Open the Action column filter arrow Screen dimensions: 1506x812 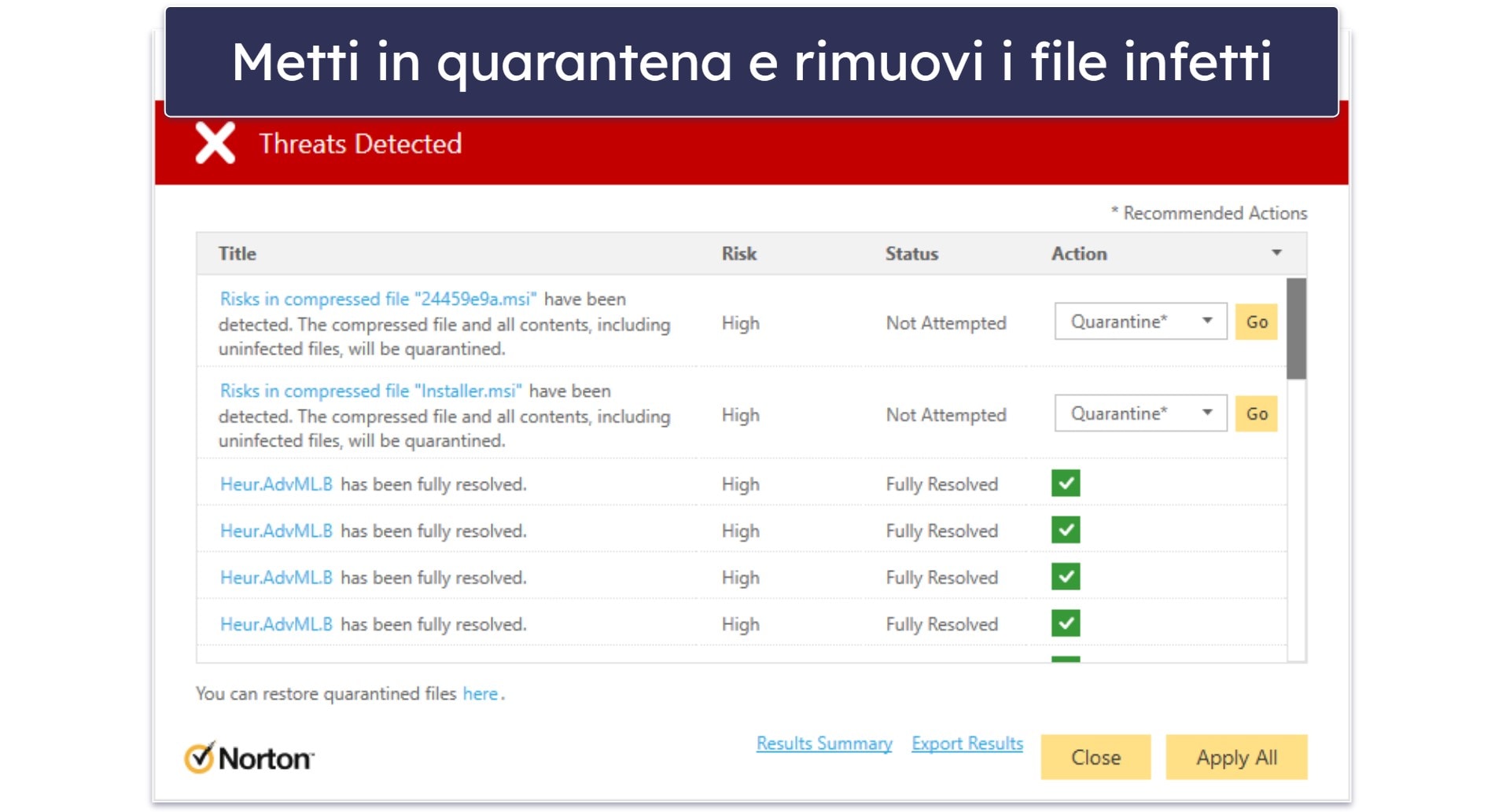click(1276, 252)
